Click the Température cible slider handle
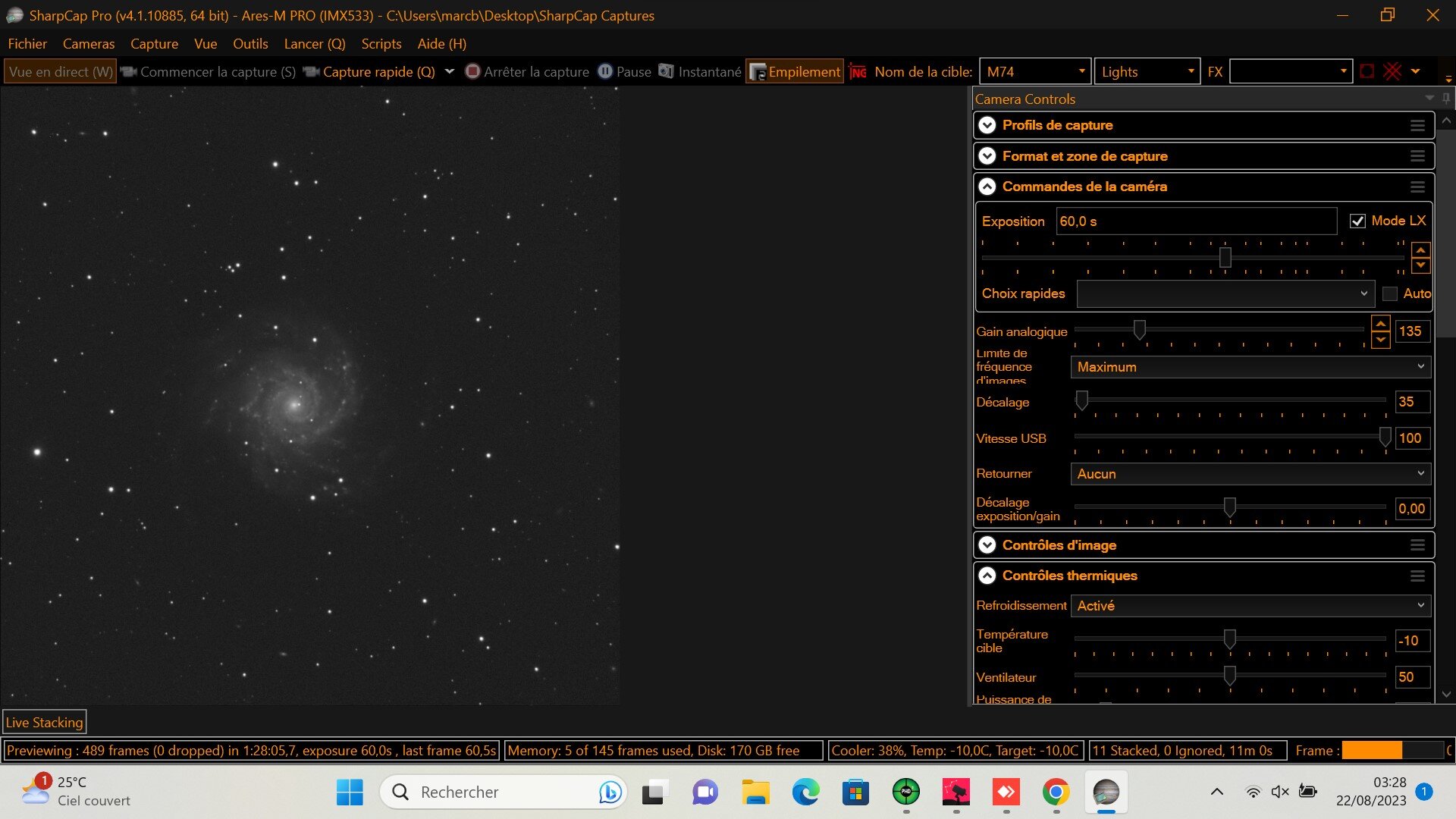The width and height of the screenshot is (1456, 819). click(x=1229, y=639)
